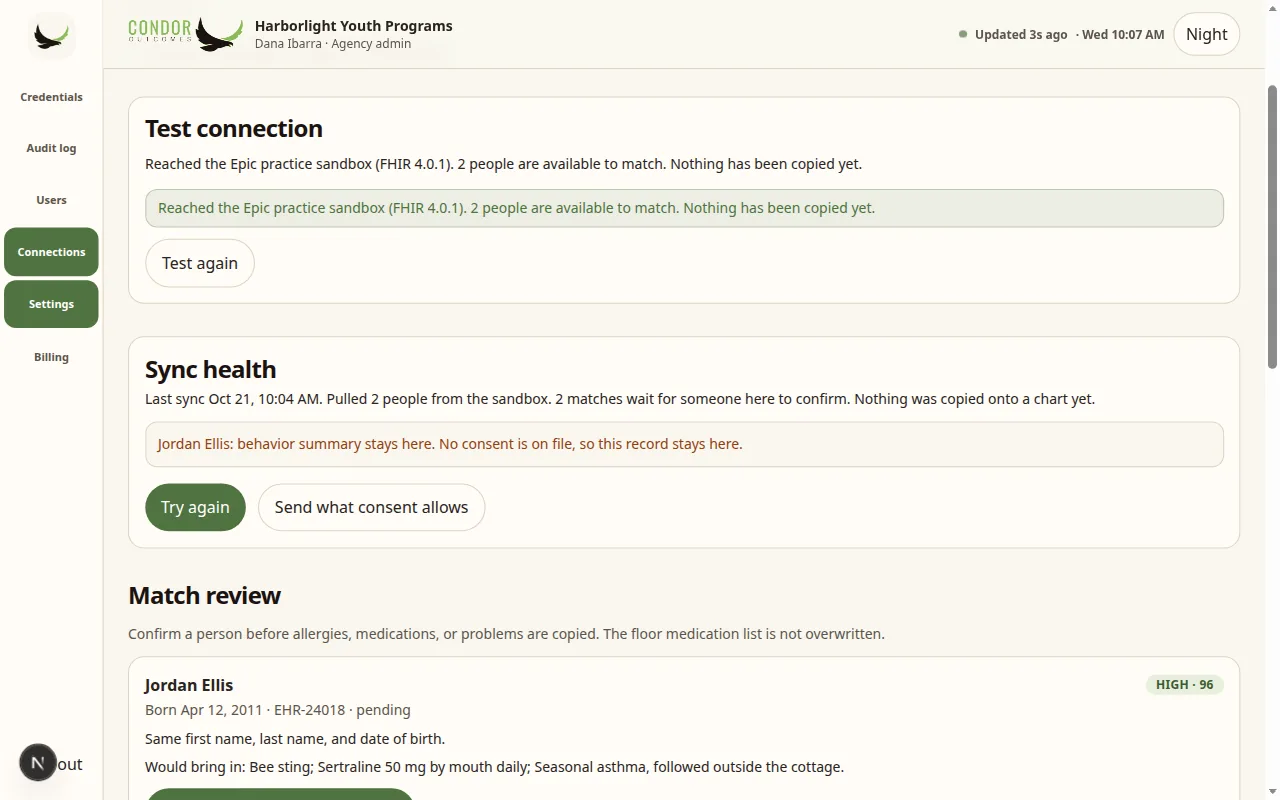This screenshot has height=800, width=1280.
Task: Click Send what consent allows
Action: pos(371,507)
